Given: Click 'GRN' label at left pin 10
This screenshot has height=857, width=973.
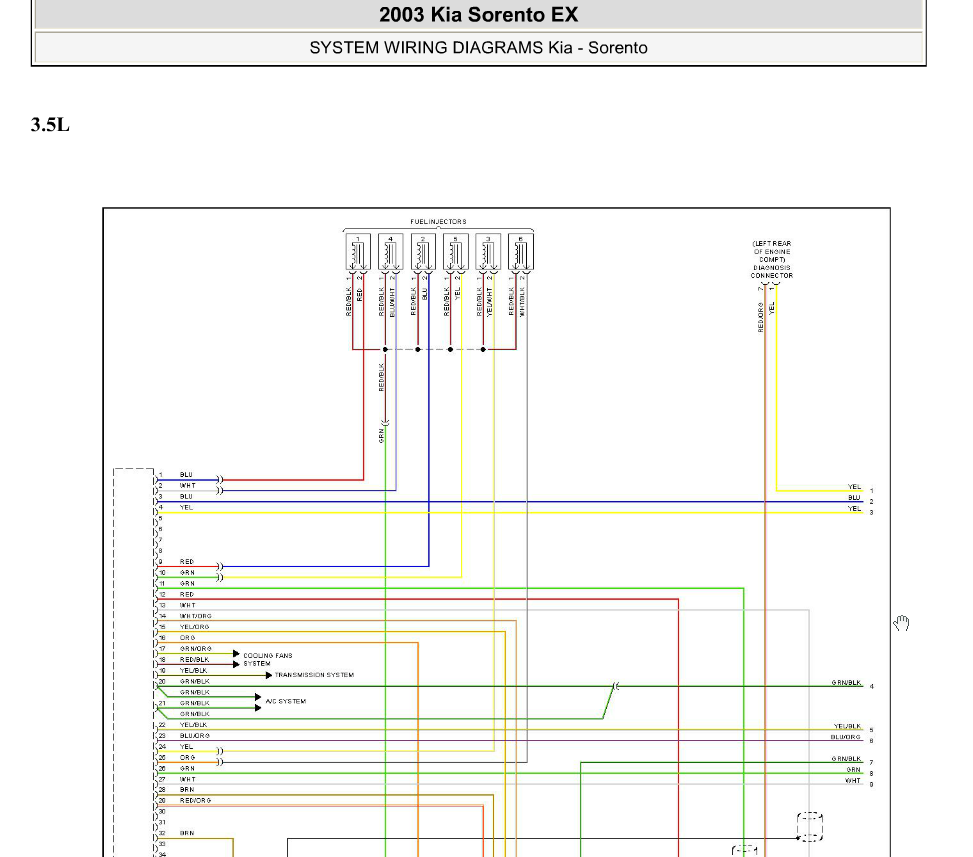Looking at the screenshot, I should (187, 573).
